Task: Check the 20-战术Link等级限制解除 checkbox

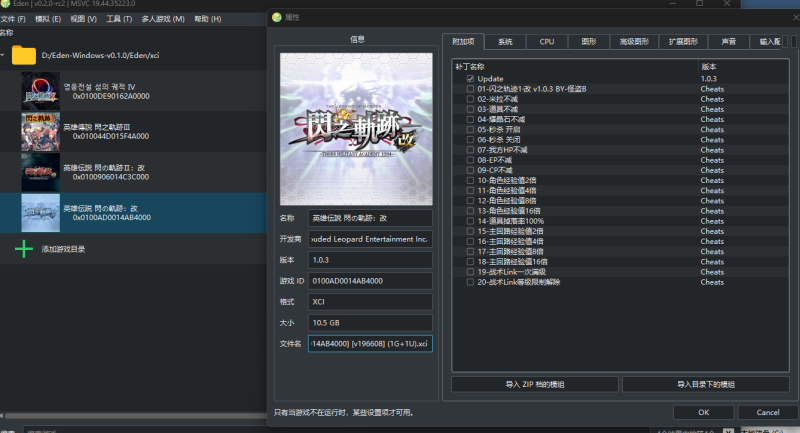Action: pos(470,282)
